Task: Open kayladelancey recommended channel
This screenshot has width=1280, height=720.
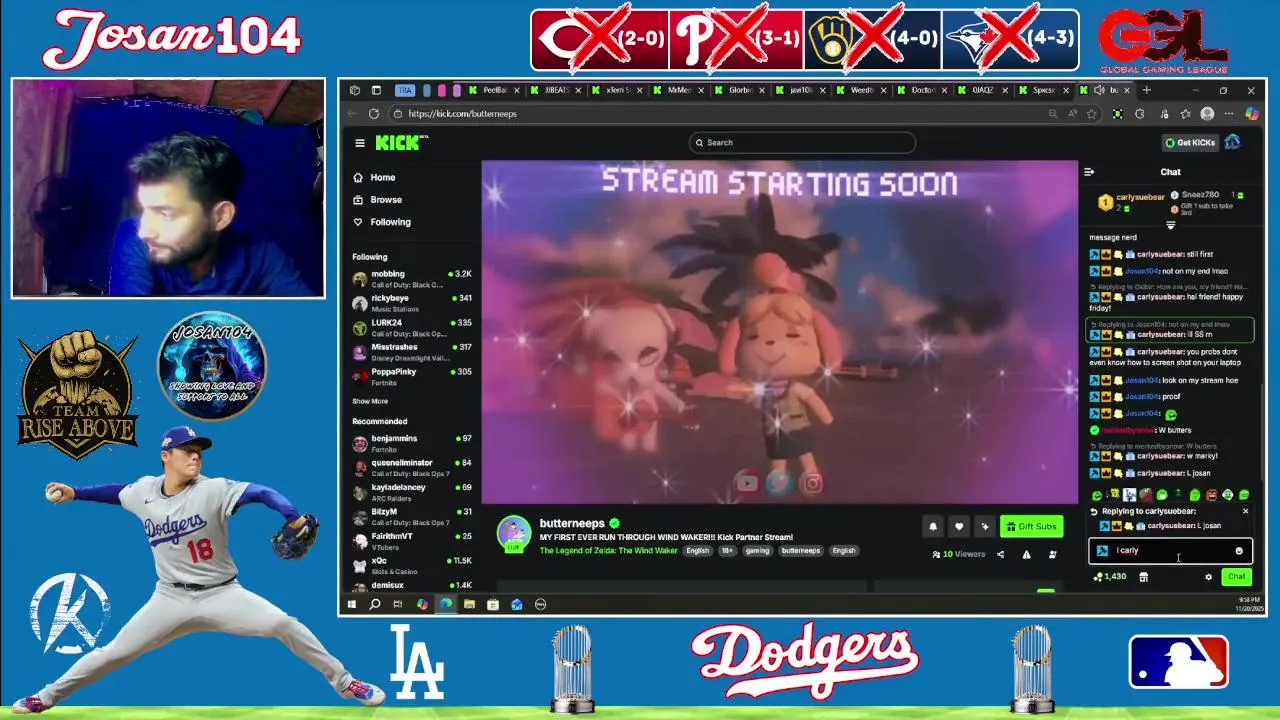Action: [411, 492]
